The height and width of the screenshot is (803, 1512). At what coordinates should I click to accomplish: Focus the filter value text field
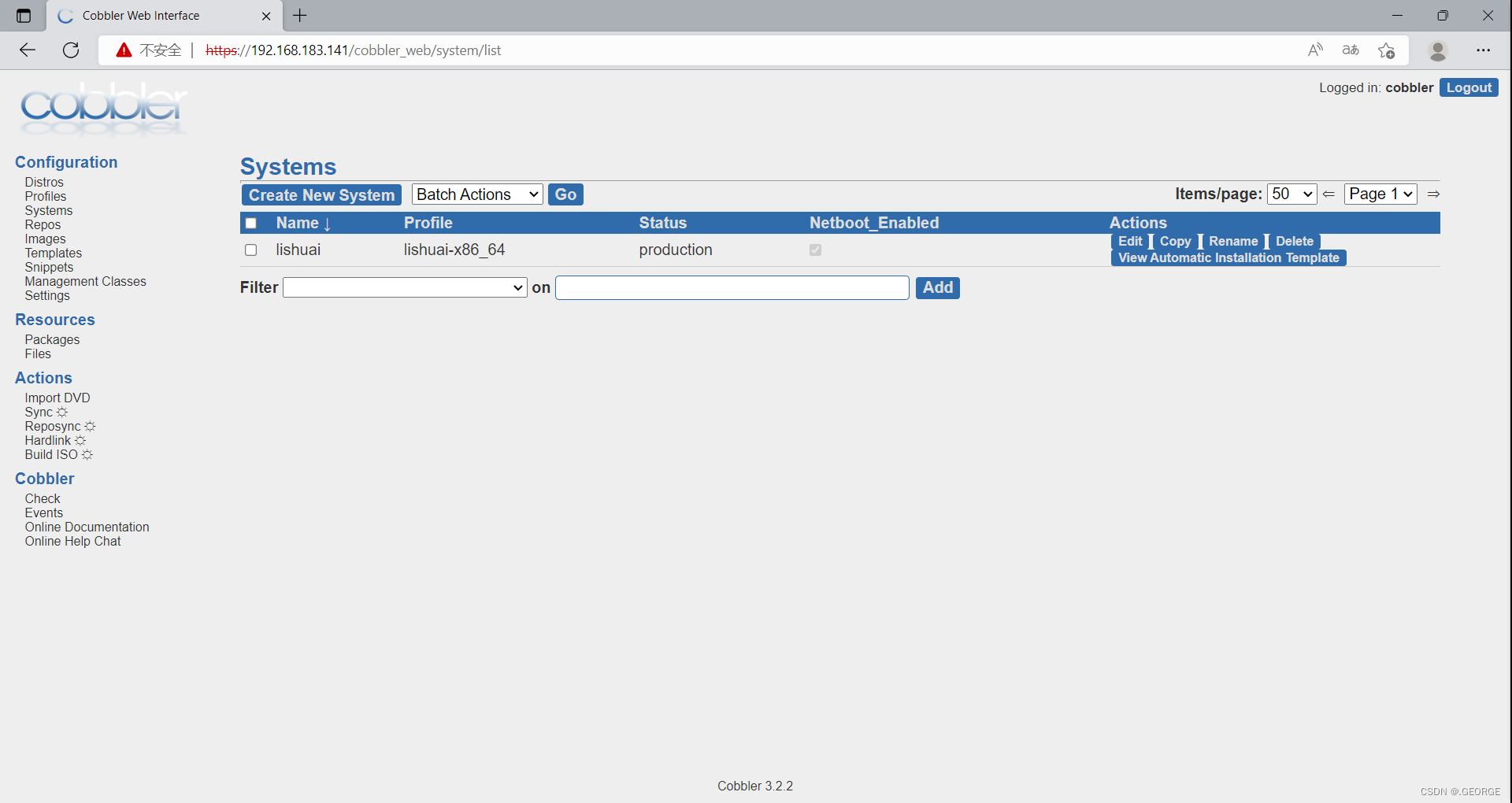pos(732,287)
